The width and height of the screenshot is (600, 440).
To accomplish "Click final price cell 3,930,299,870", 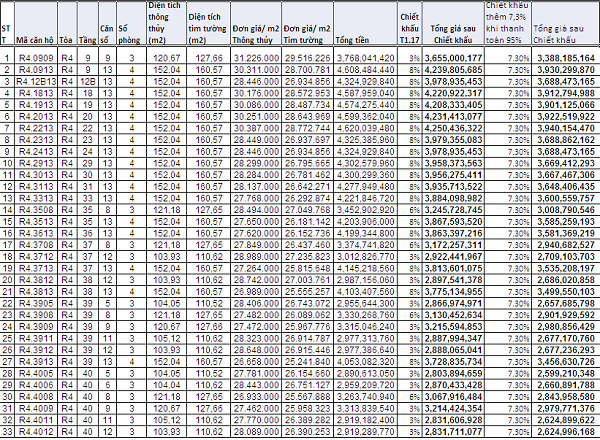I will pyautogui.click(x=566, y=70).
